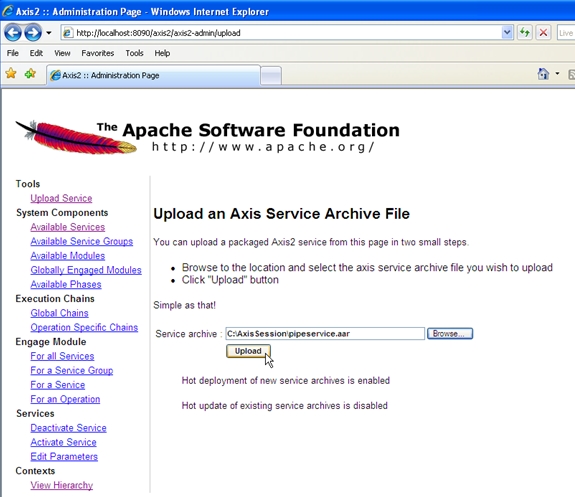Screen dimensions: 575x497
Task: Open Favorites Center star icon
Action: (11, 74)
